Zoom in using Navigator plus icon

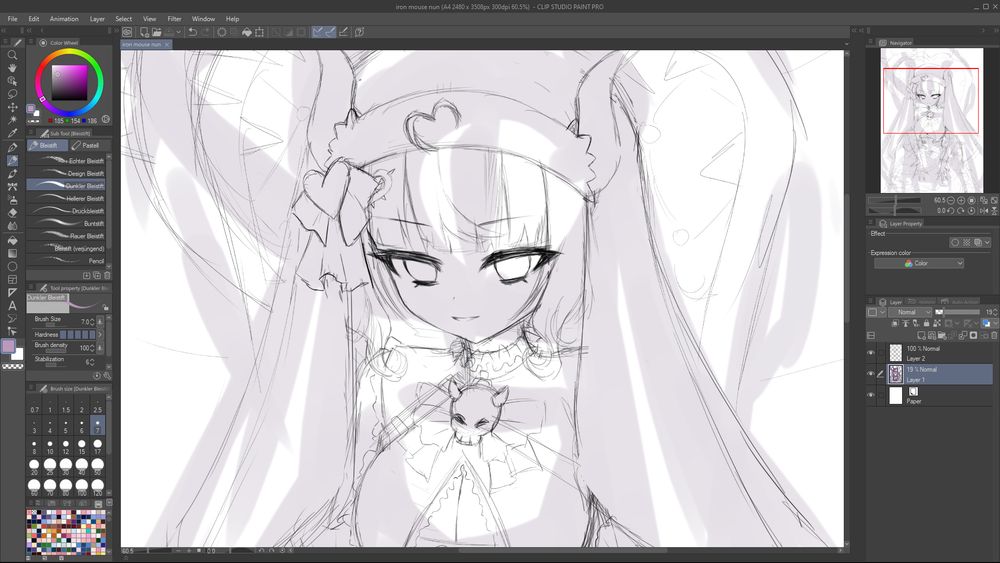(961, 200)
